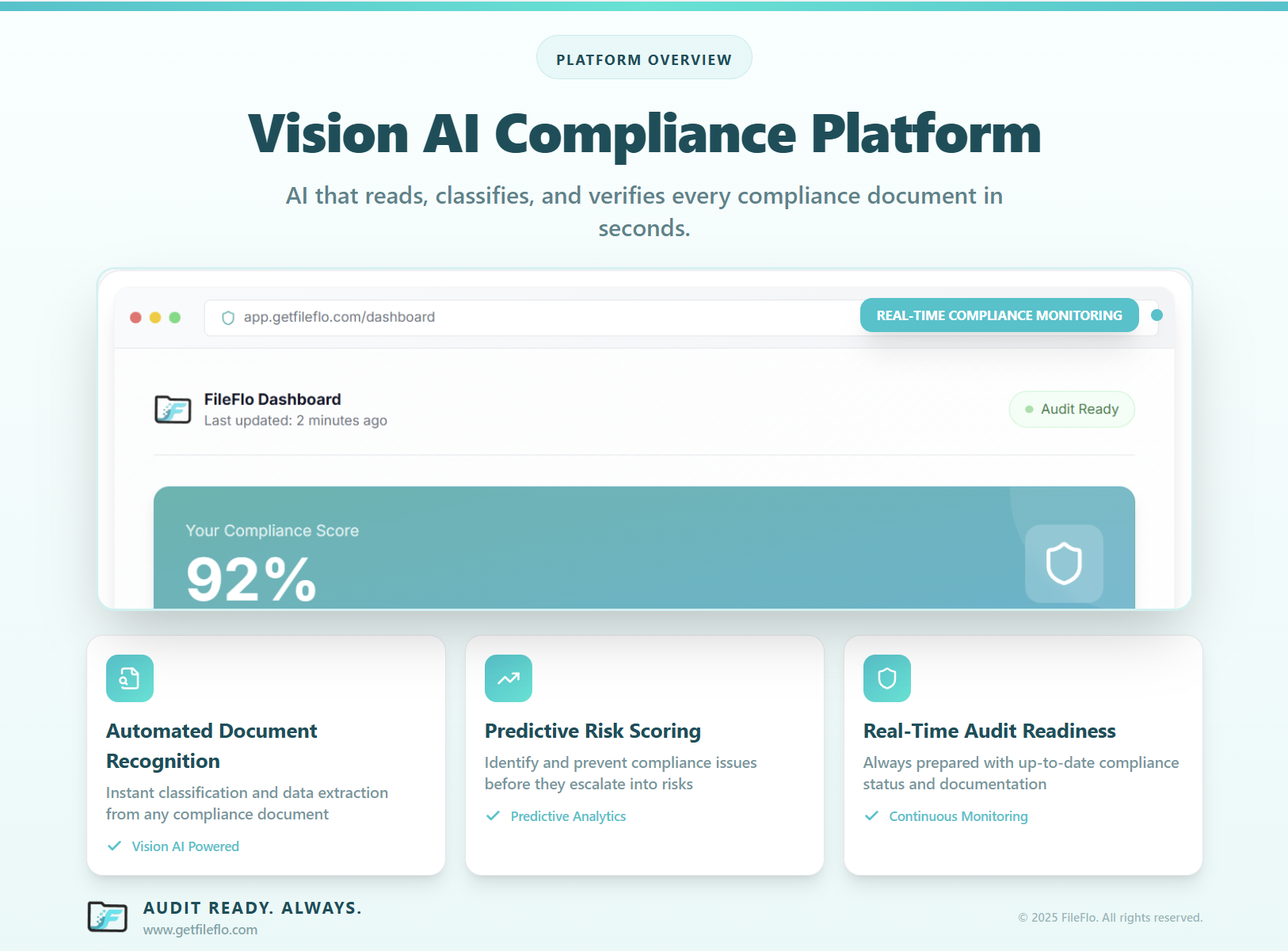Open the Predictive Risk Scoring card title
The image size is (1288, 951).
(x=593, y=731)
